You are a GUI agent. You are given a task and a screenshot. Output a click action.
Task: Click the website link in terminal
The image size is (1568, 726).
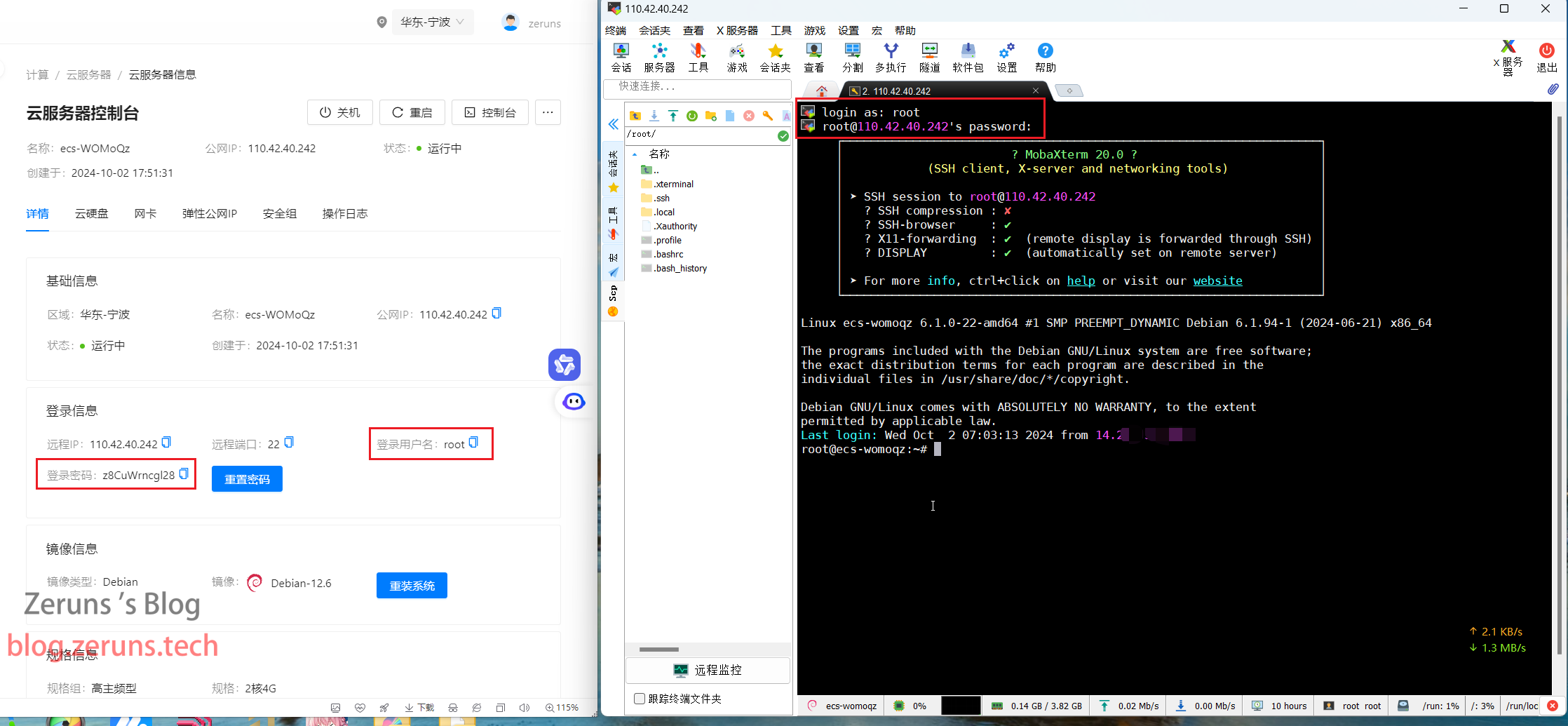[1217, 281]
